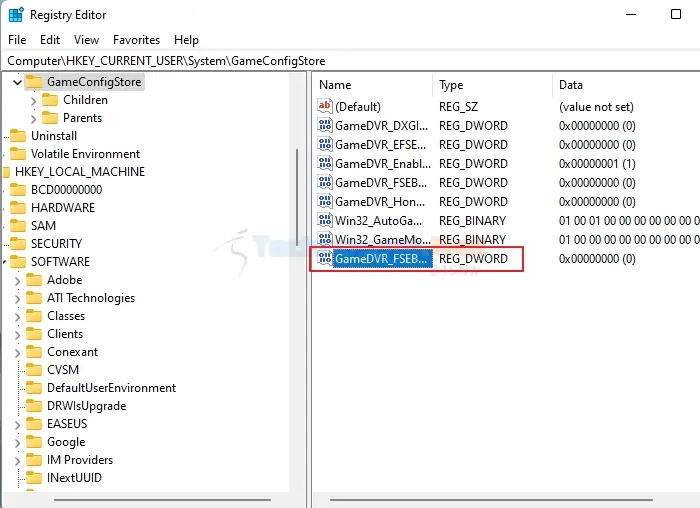Select the Clients key label

click(65, 334)
